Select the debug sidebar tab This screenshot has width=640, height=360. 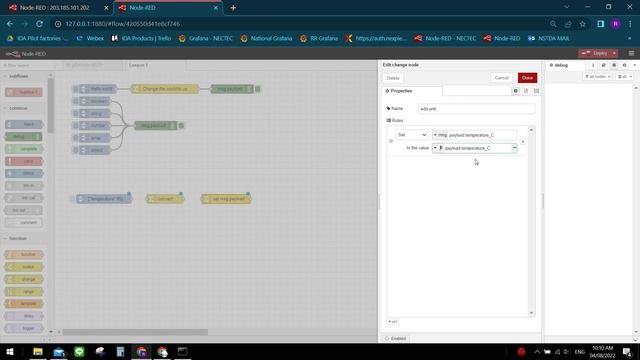(559, 65)
